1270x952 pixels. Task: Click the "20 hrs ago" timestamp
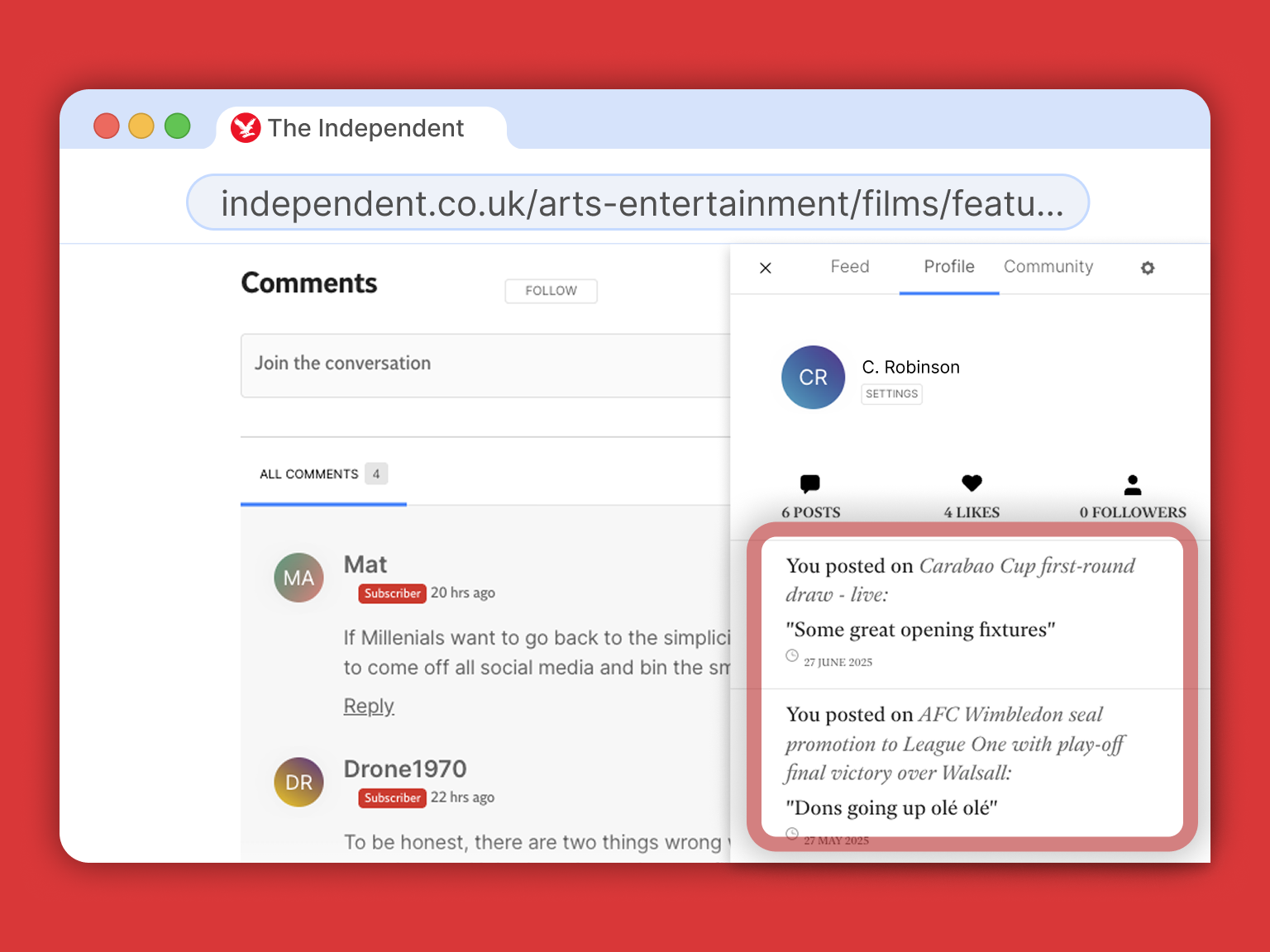coord(463,593)
